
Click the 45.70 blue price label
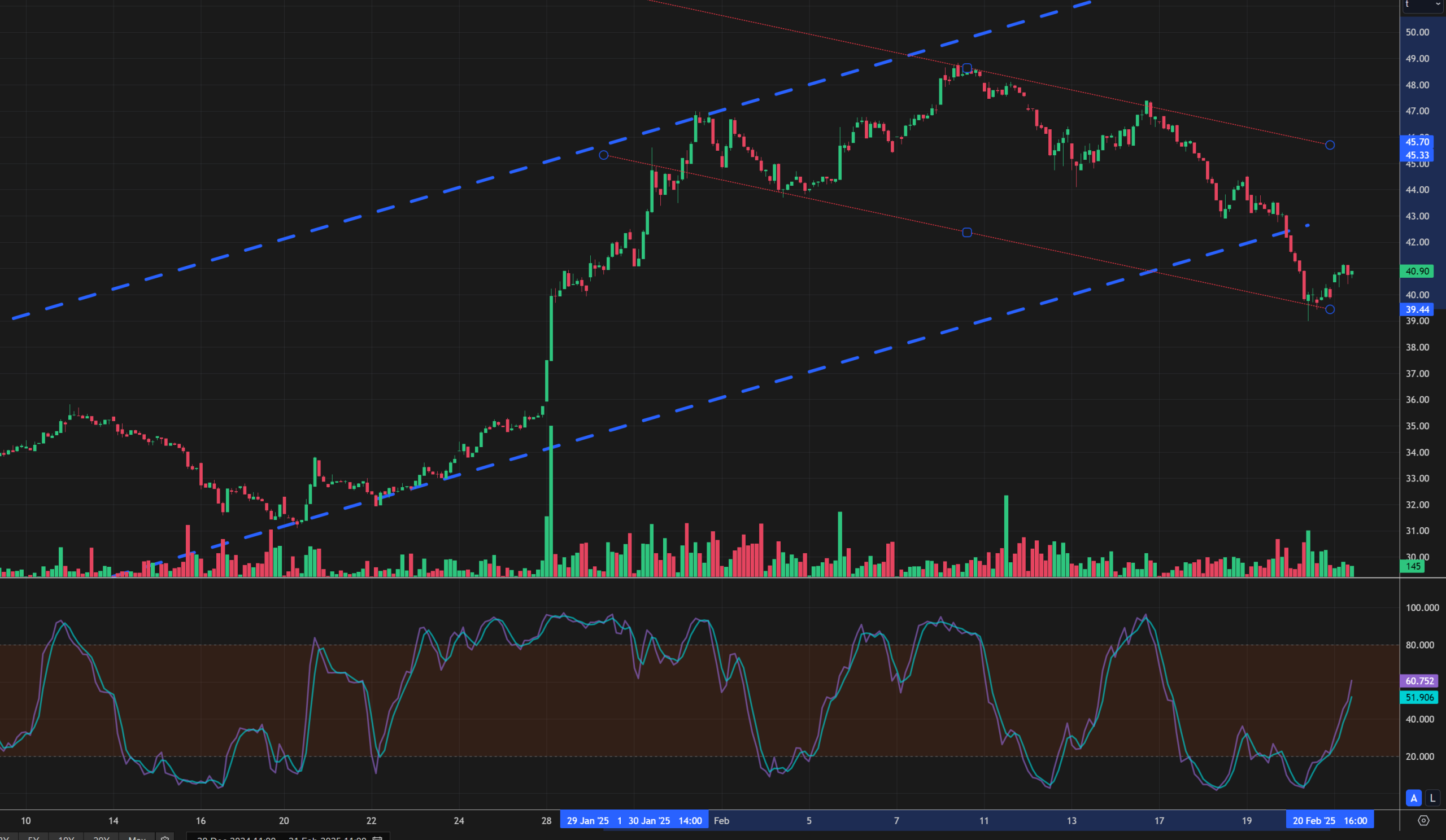coord(1417,142)
